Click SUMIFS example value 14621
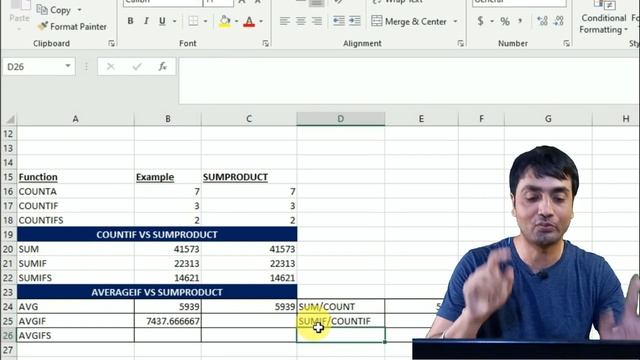The image size is (640, 360). coord(168,278)
